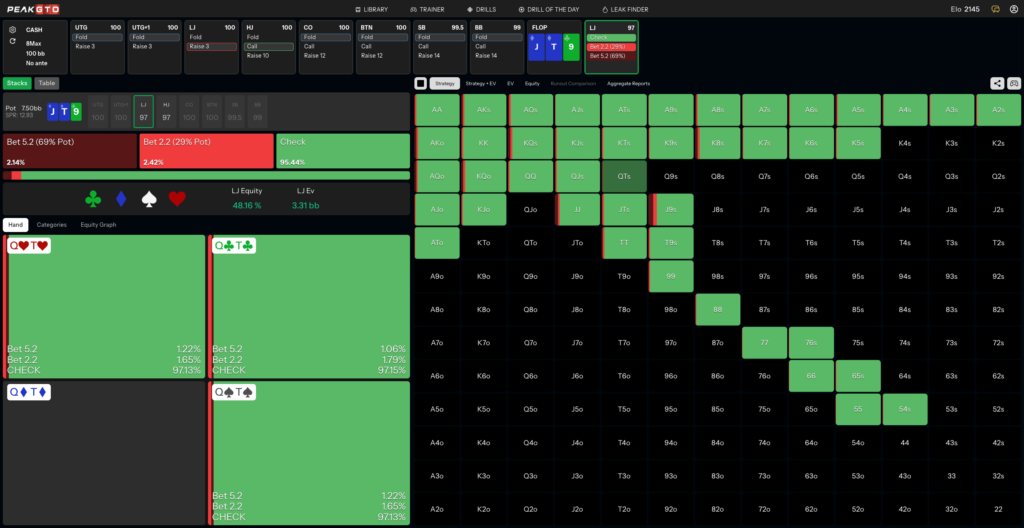The height and width of the screenshot is (528, 1024).
Task: Open the chat feedback icon
Action: pyautogui.click(x=995, y=9)
